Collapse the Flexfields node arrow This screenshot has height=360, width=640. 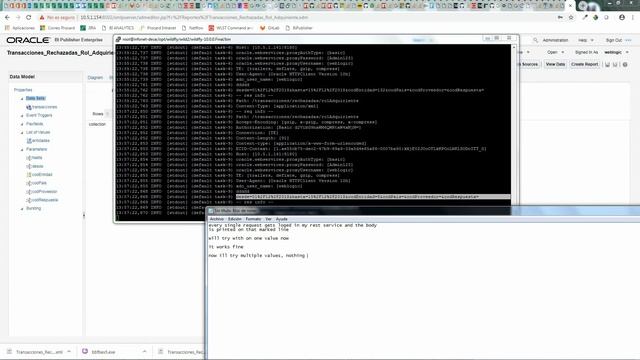pyautogui.click(x=22, y=124)
